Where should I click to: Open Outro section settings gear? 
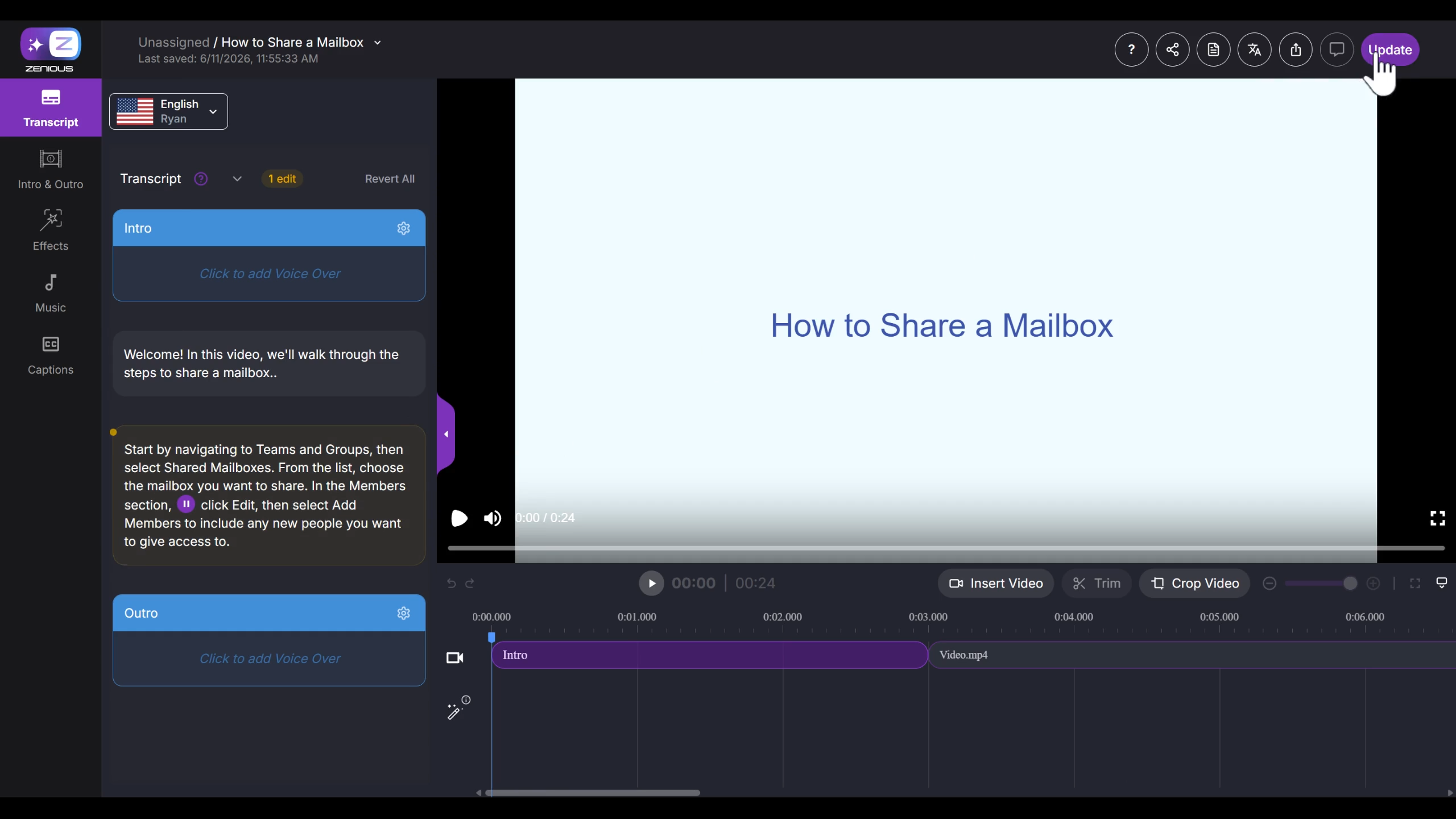pos(403,613)
